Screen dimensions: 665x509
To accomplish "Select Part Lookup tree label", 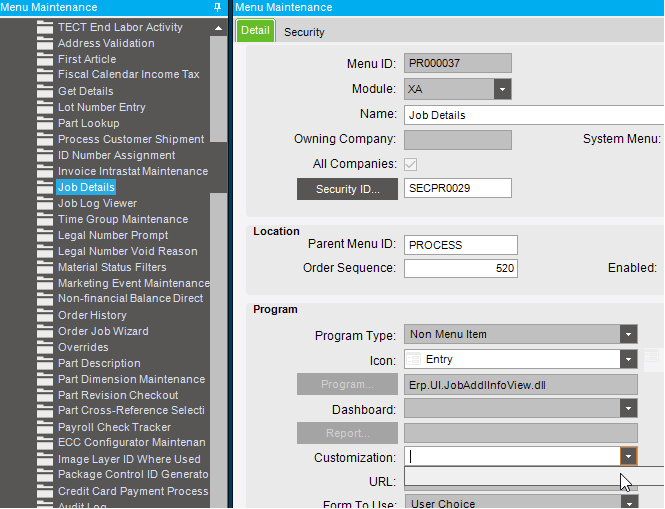I will coord(89,123).
